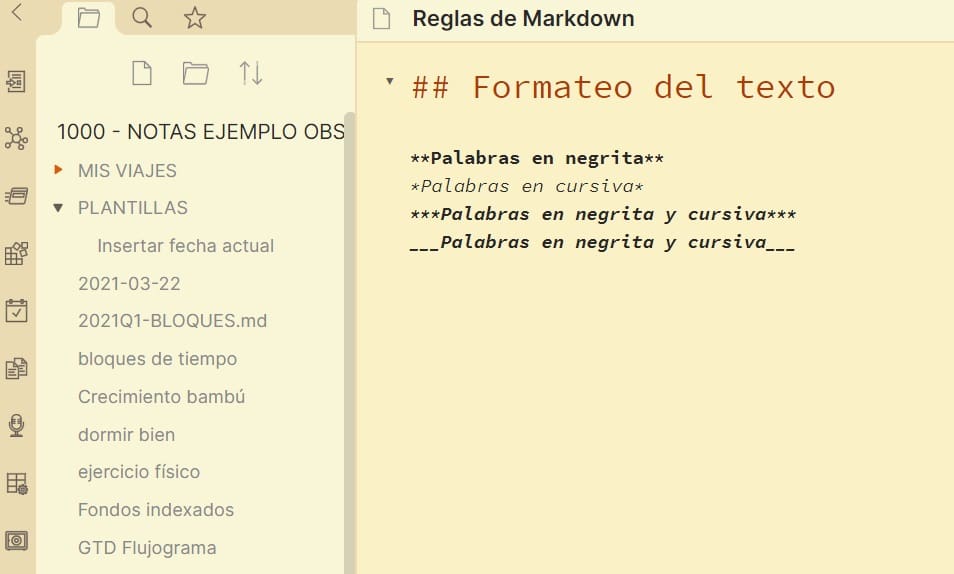
Task: Open the bloques de tiempo note
Action: click(157, 359)
